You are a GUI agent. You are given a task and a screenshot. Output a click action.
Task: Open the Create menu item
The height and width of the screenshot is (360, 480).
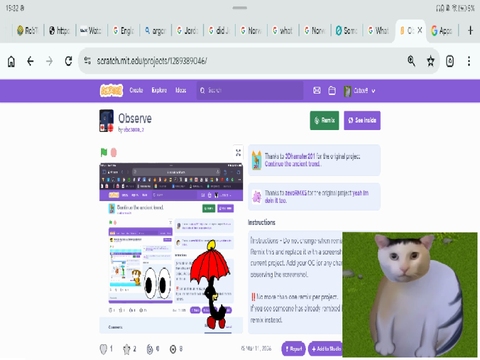point(136,90)
